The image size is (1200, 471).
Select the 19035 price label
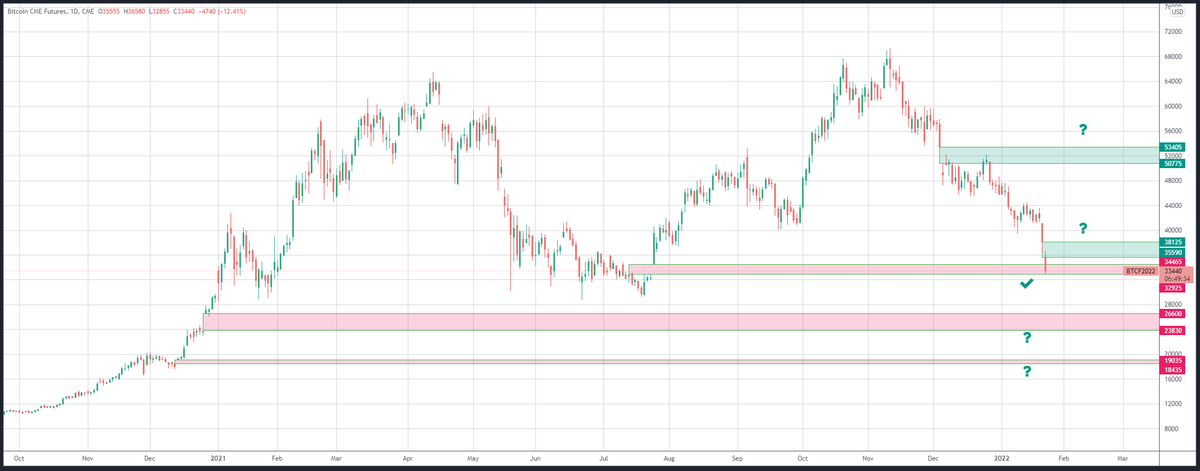pos(1173,361)
